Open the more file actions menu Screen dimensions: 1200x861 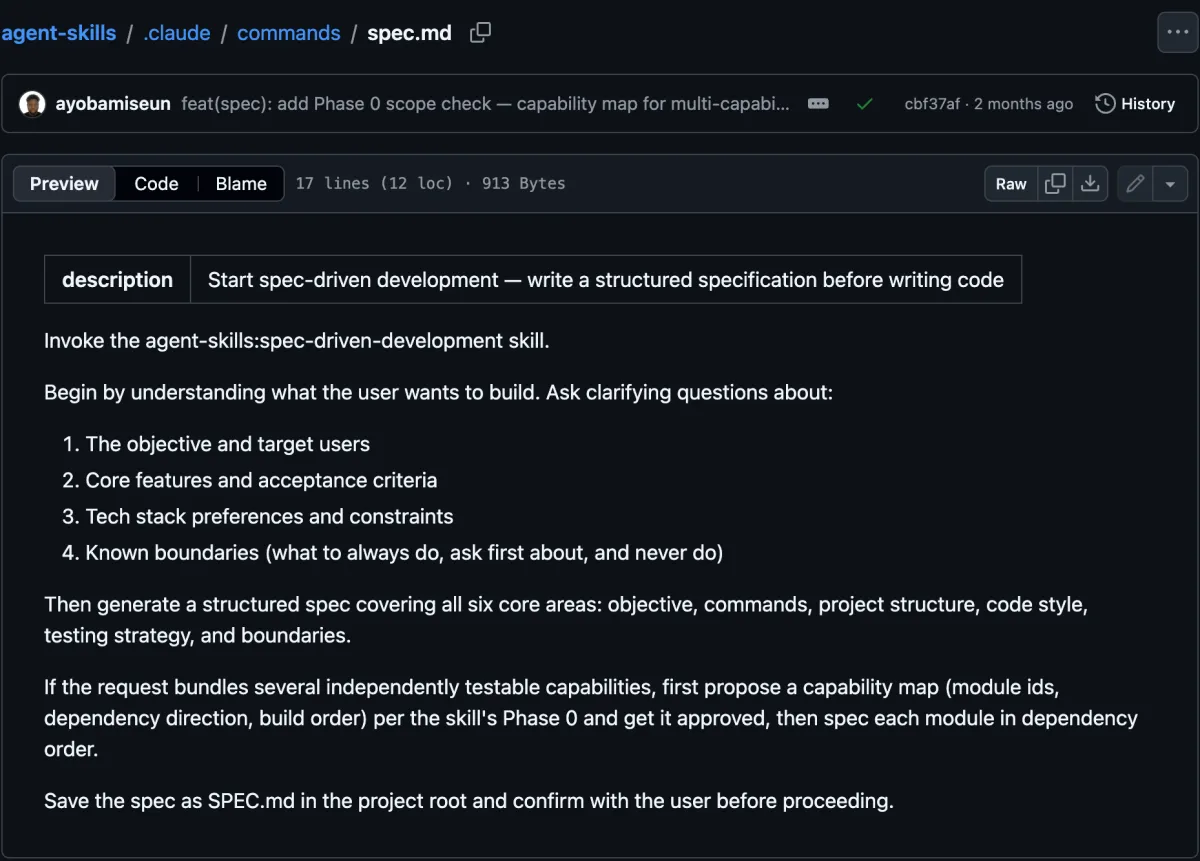point(1177,33)
